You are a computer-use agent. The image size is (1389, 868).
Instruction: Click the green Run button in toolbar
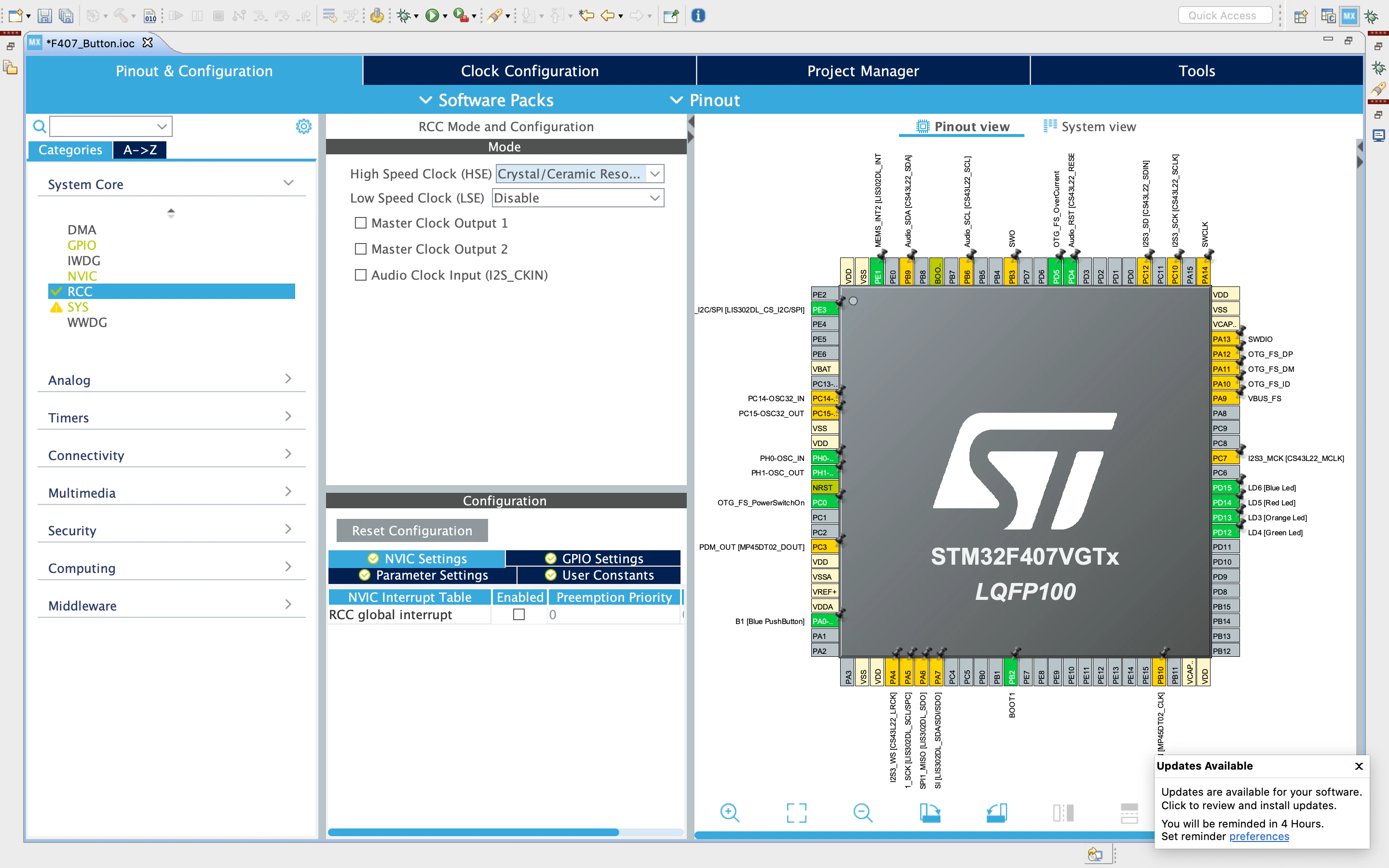(x=432, y=15)
